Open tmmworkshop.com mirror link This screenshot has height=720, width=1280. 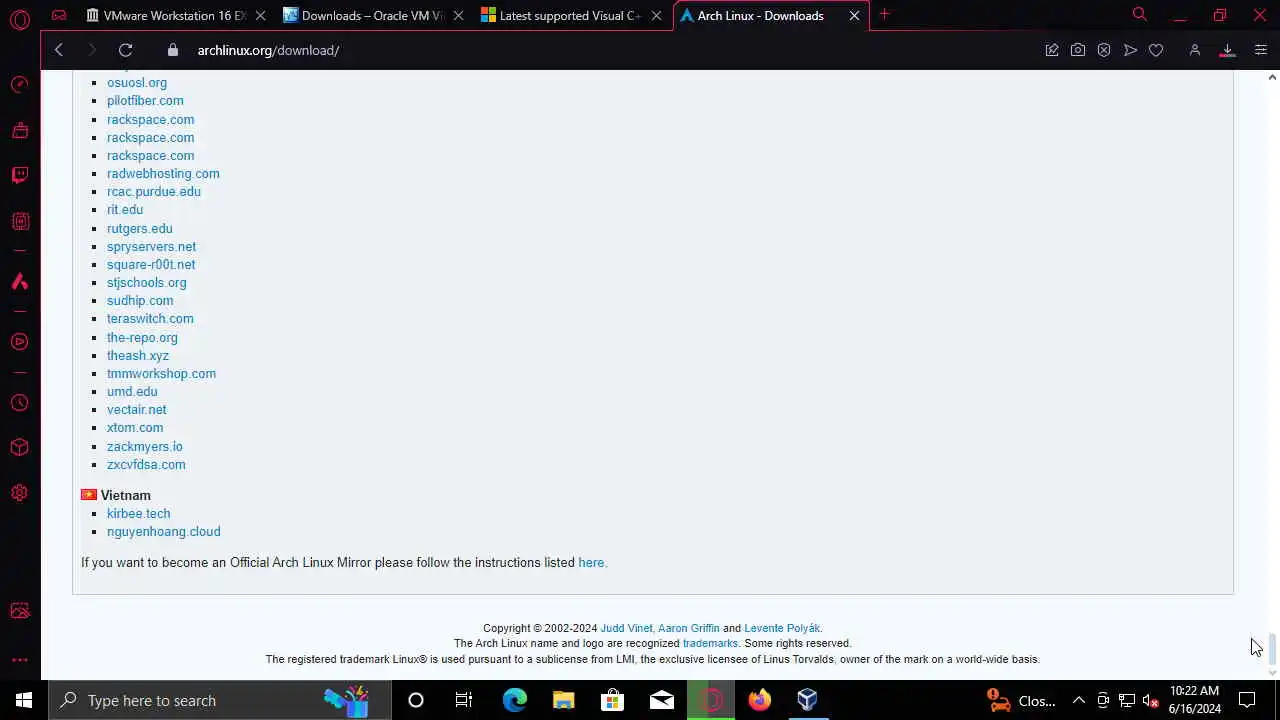pos(161,374)
